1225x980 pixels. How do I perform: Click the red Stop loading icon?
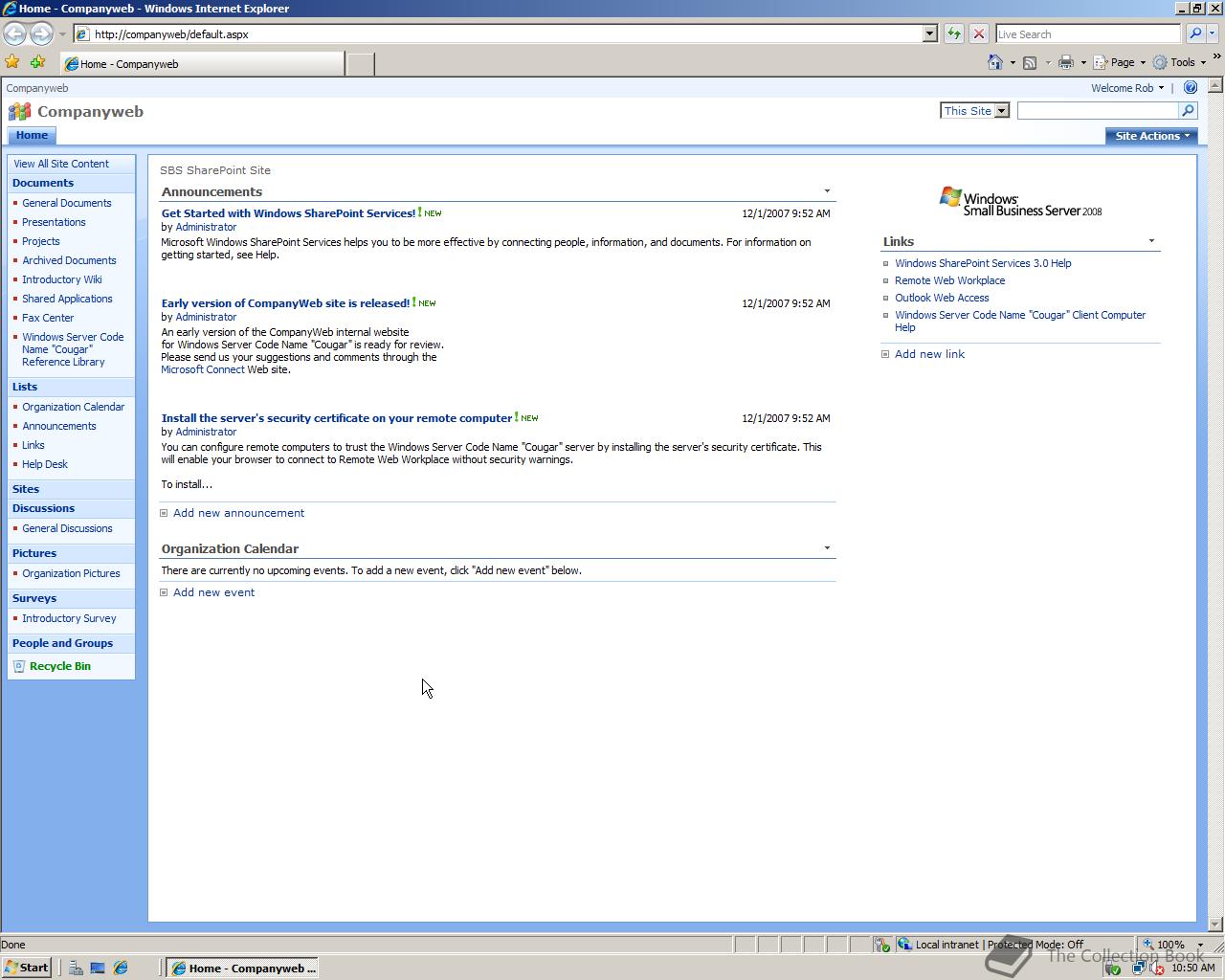click(x=979, y=33)
